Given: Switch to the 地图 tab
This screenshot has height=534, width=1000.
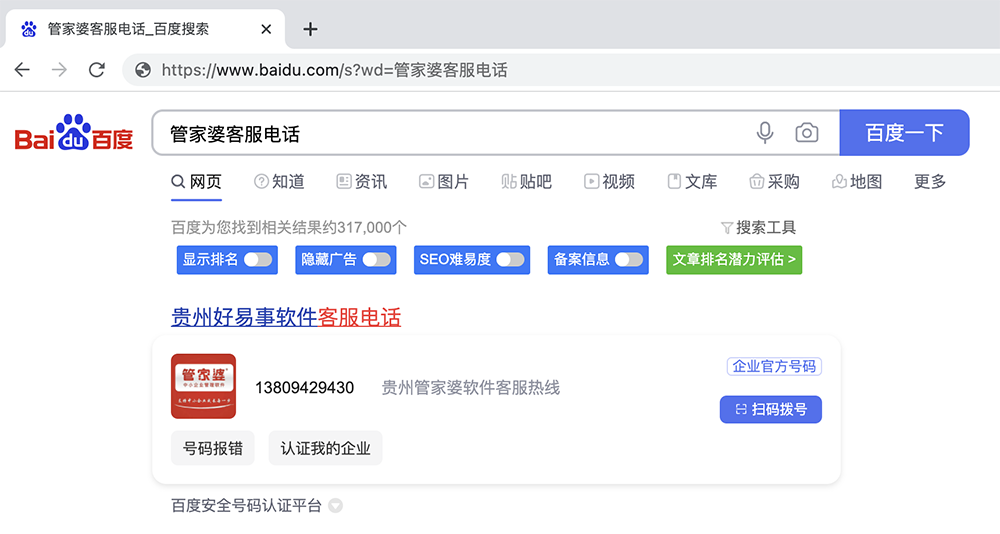Looking at the screenshot, I should (x=857, y=182).
